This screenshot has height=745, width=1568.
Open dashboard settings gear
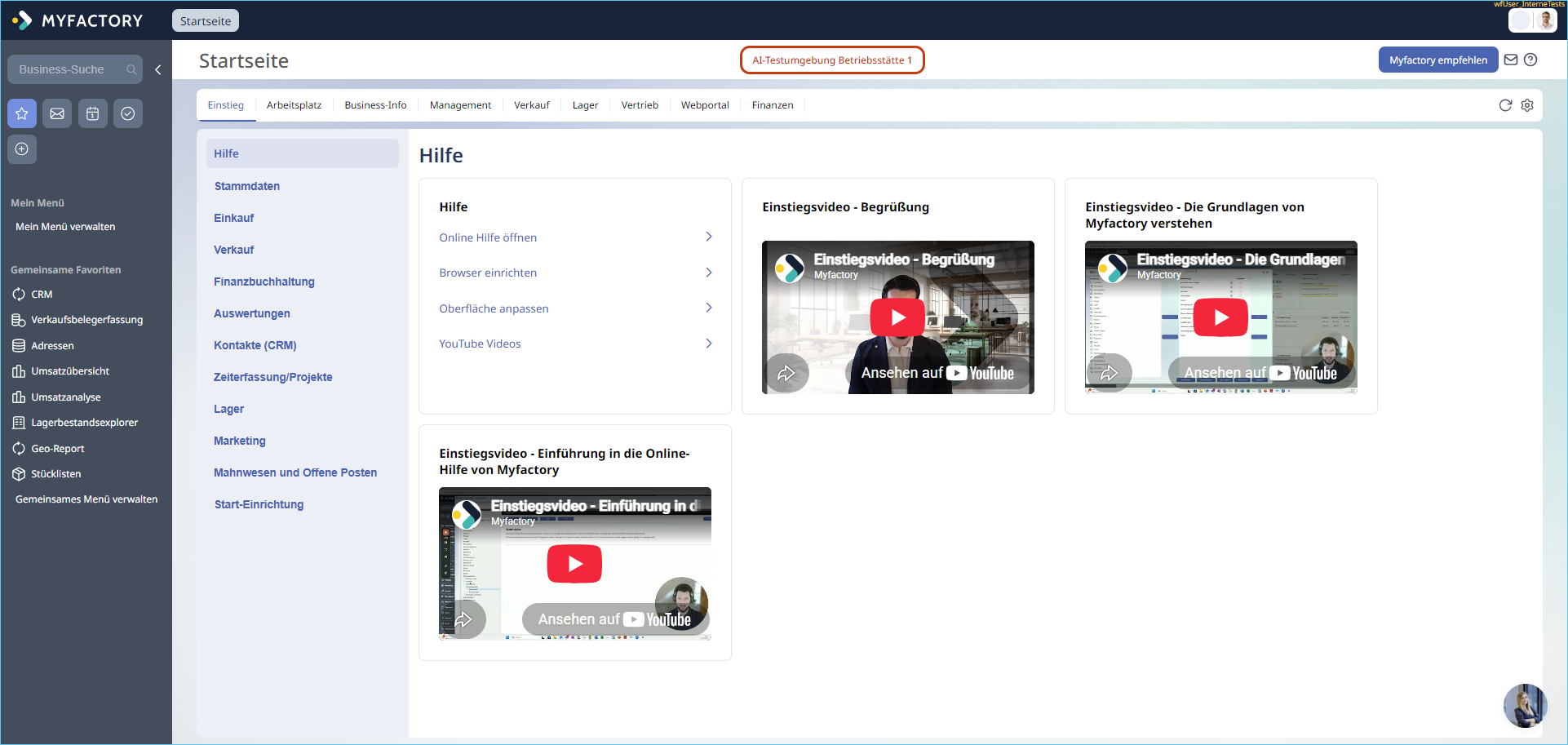point(1527,105)
